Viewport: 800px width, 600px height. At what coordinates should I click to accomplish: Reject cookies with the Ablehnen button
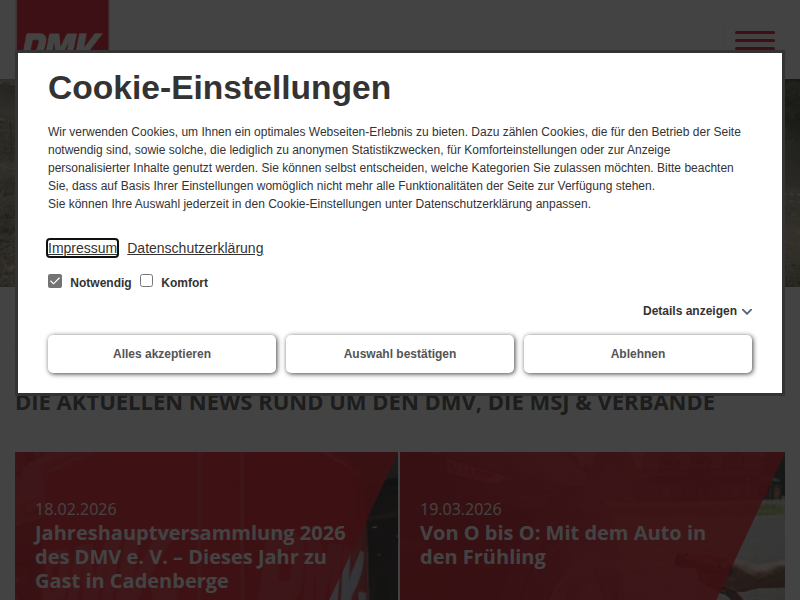638,354
